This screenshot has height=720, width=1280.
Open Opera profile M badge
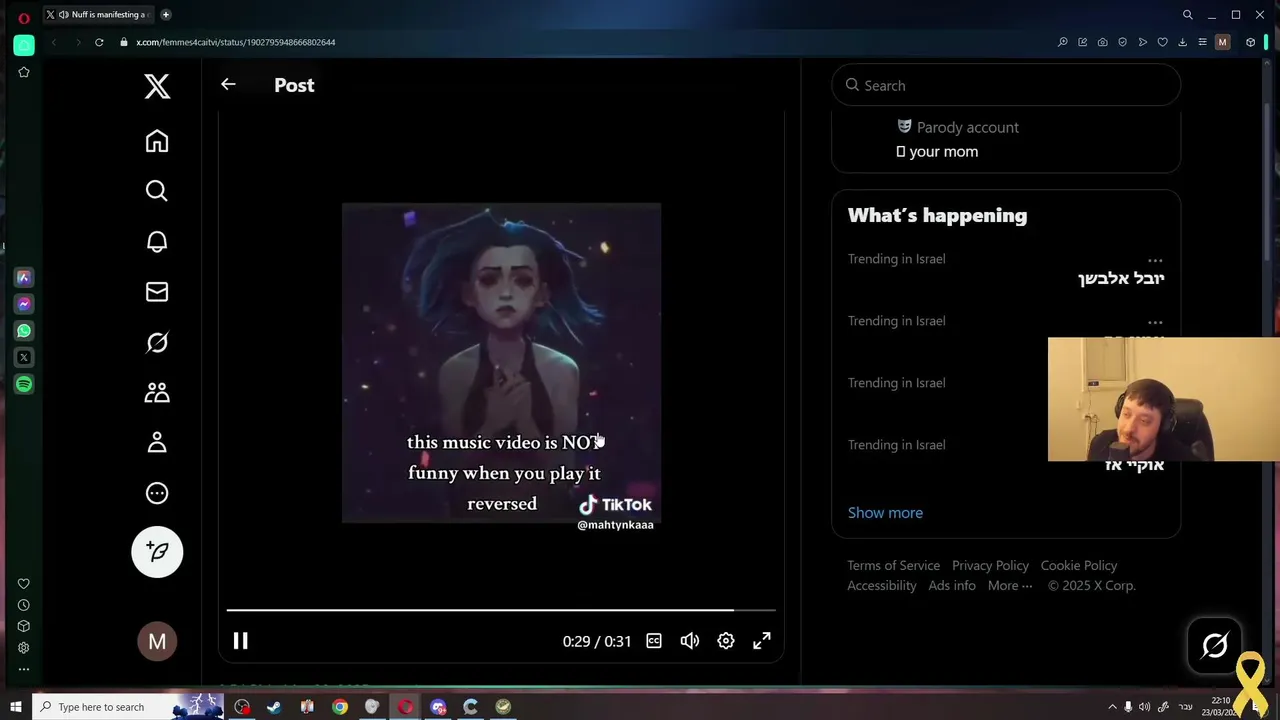tap(1222, 42)
